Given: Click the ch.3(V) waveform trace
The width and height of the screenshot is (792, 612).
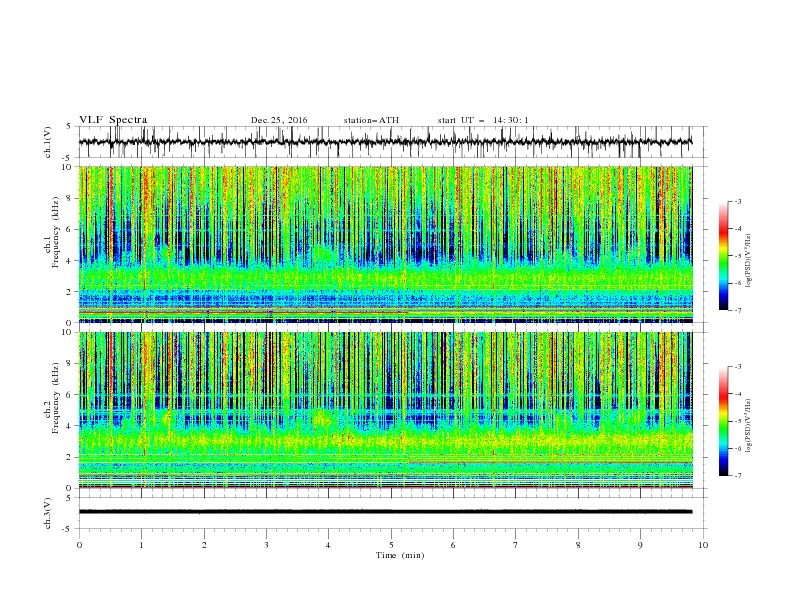Looking at the screenshot, I should [386, 512].
